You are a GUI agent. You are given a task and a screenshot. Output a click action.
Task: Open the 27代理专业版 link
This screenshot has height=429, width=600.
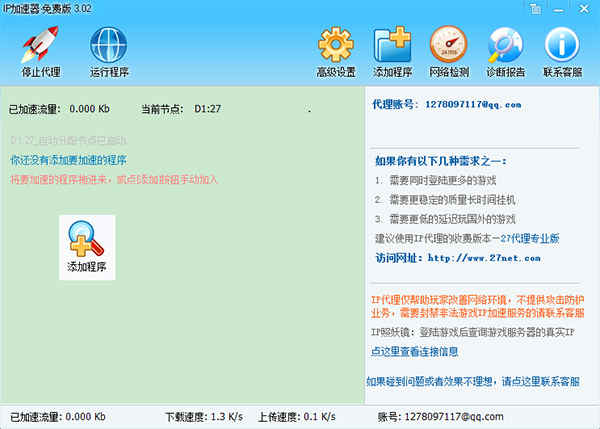(530, 238)
